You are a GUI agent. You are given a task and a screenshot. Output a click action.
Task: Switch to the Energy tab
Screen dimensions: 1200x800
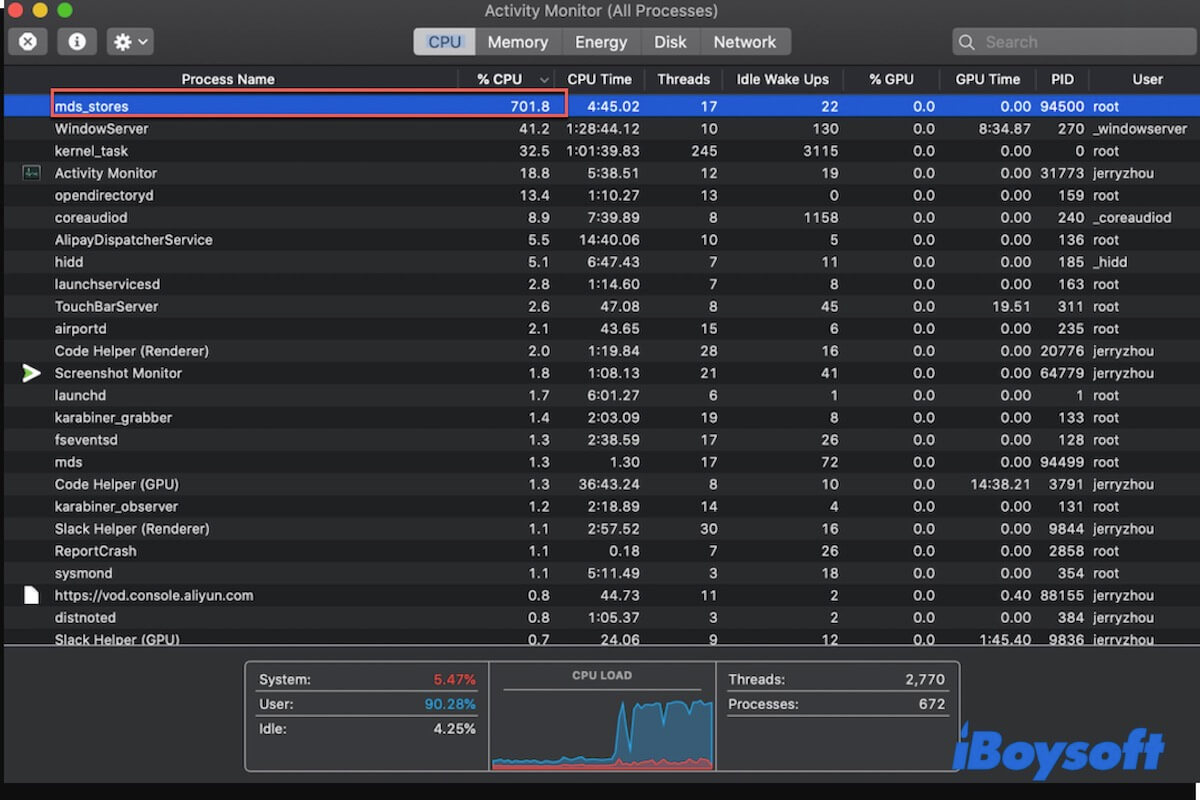pos(601,42)
